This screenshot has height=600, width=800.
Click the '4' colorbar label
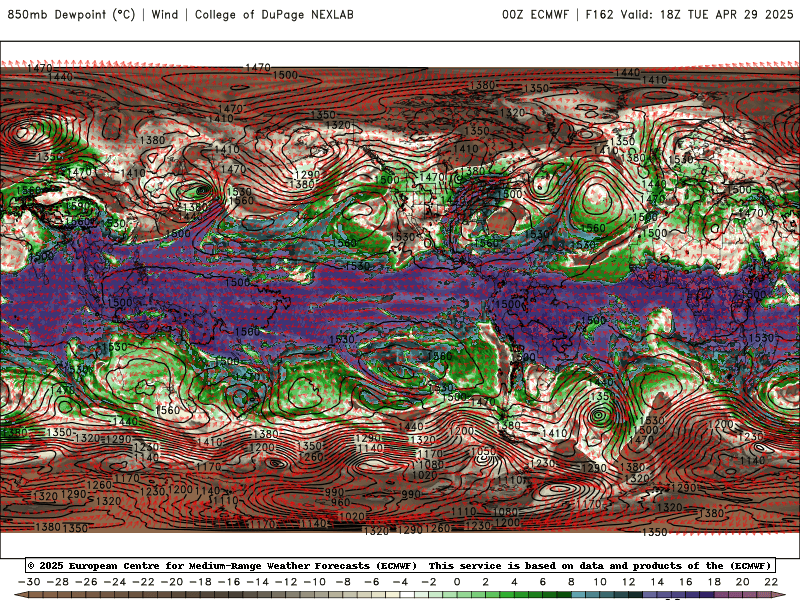[x=514, y=582]
